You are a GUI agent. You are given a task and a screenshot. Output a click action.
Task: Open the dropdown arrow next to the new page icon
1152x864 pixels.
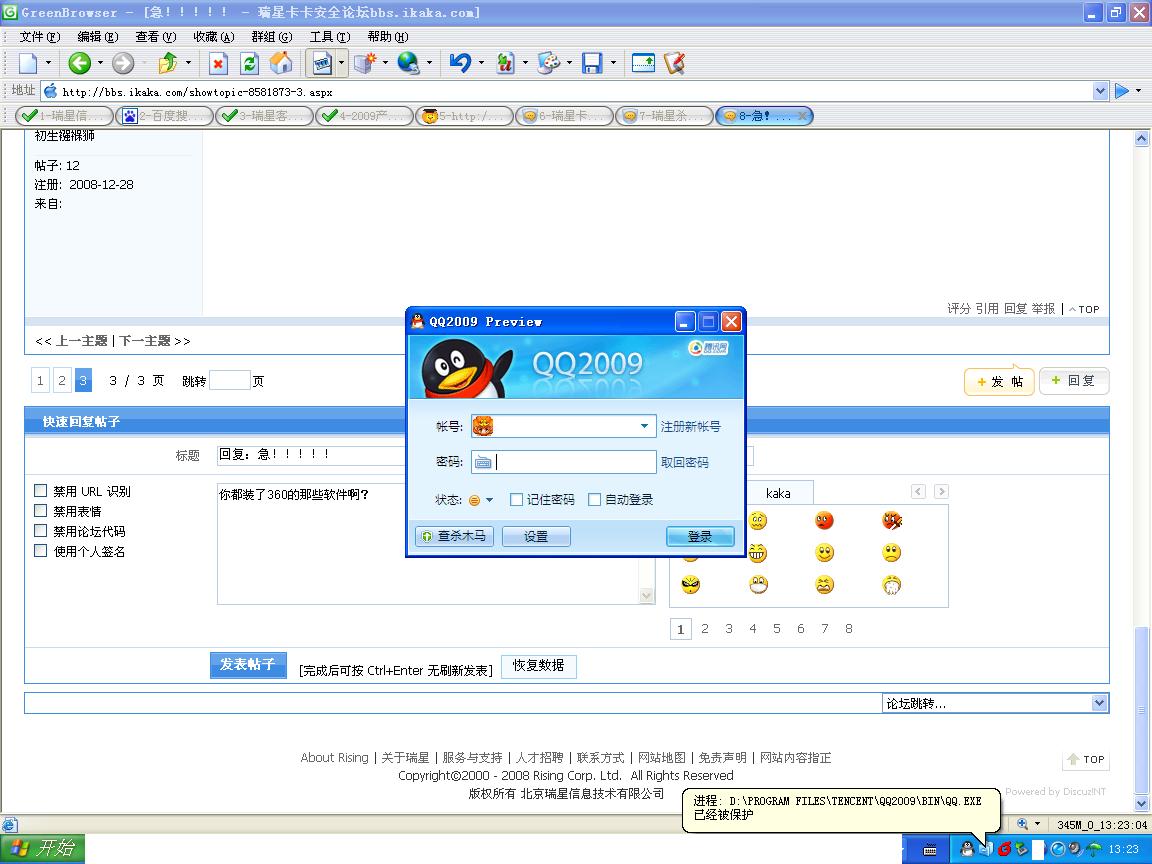(x=48, y=63)
